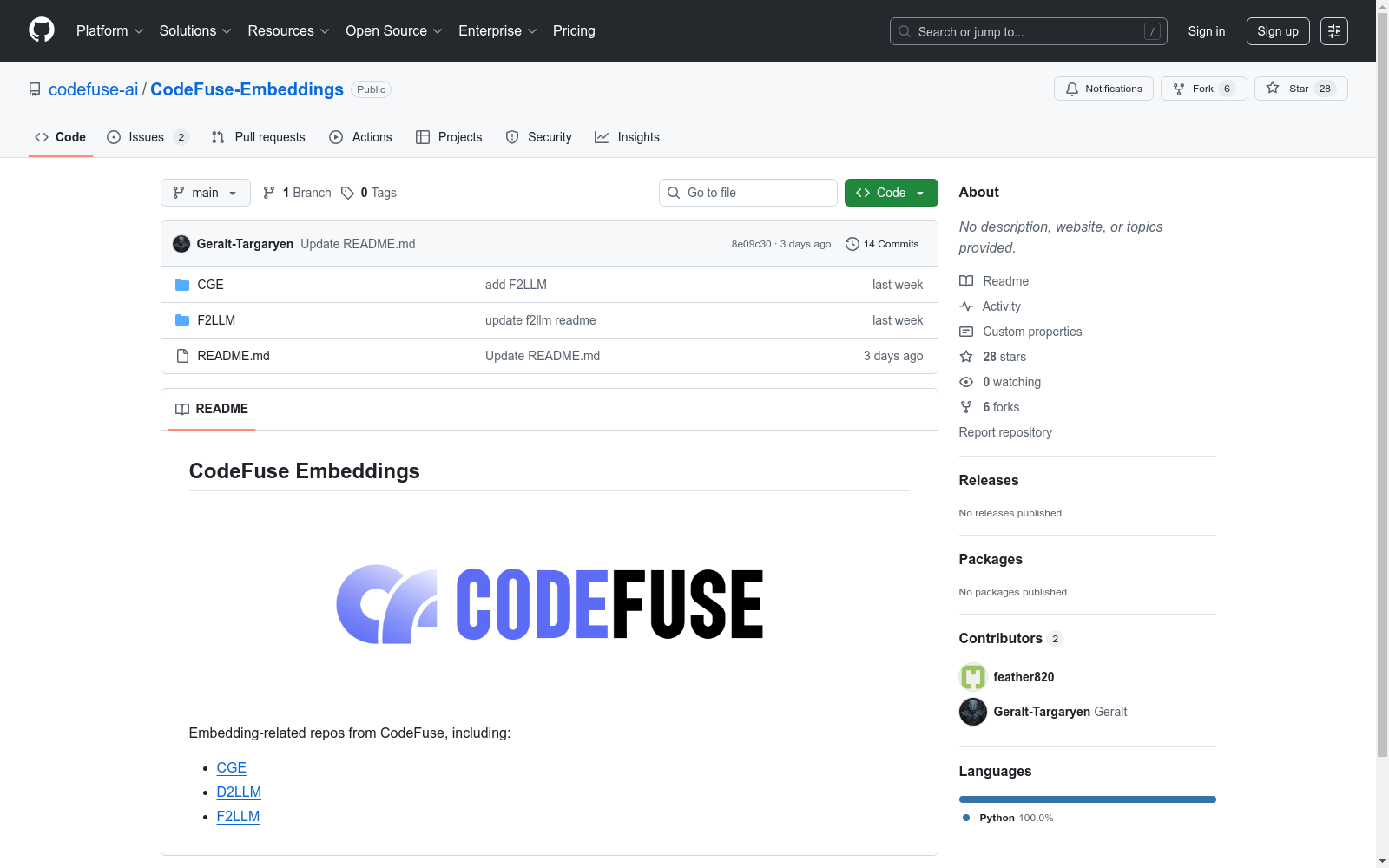Click the tag icon beside 0 Tags
The image size is (1389, 868).
pyautogui.click(x=347, y=193)
